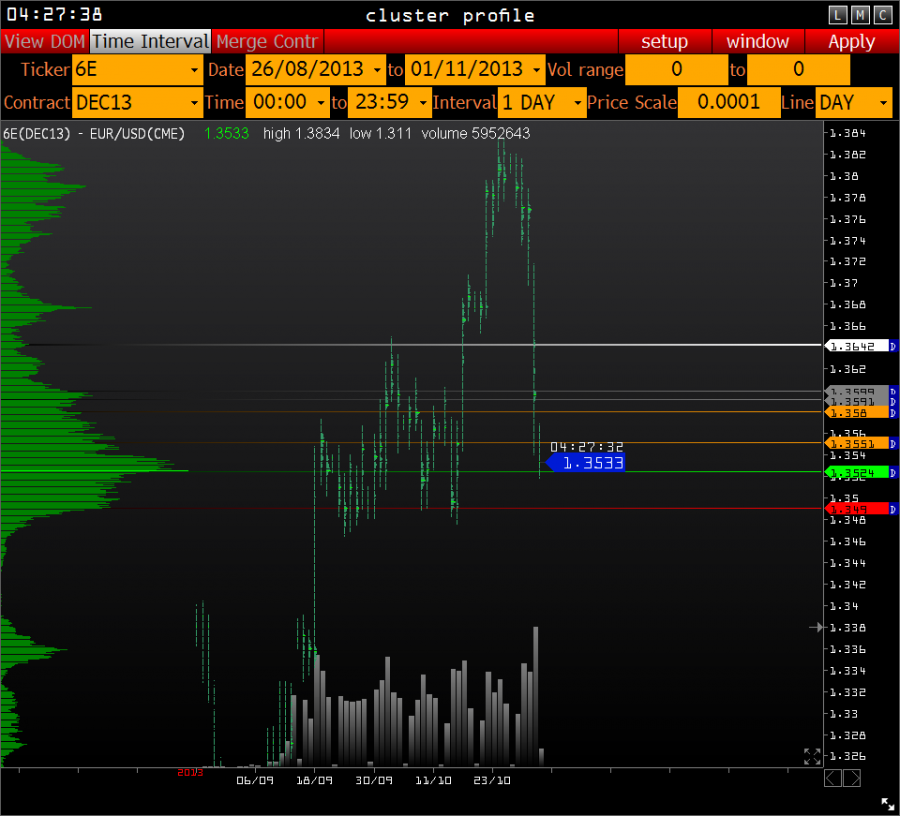This screenshot has width=900, height=816.
Task: Select the red 1.349 price level marker
Action: [x=855, y=509]
